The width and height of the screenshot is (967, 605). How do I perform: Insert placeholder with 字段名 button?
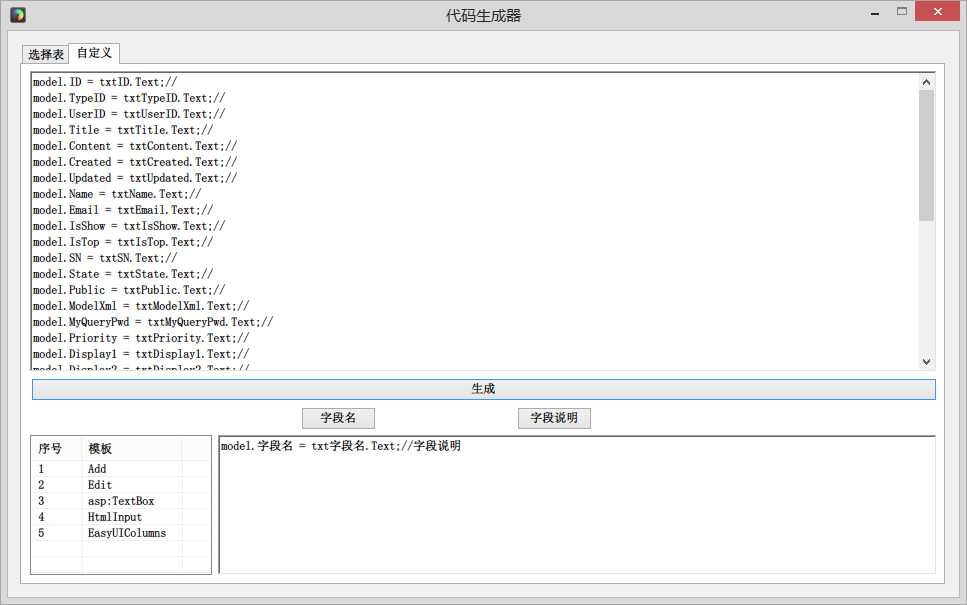point(338,418)
